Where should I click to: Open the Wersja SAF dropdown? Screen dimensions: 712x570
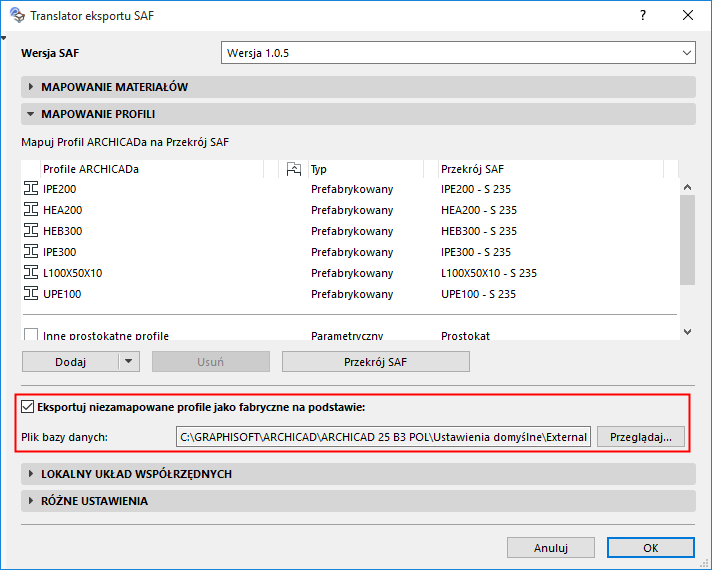(x=458, y=53)
